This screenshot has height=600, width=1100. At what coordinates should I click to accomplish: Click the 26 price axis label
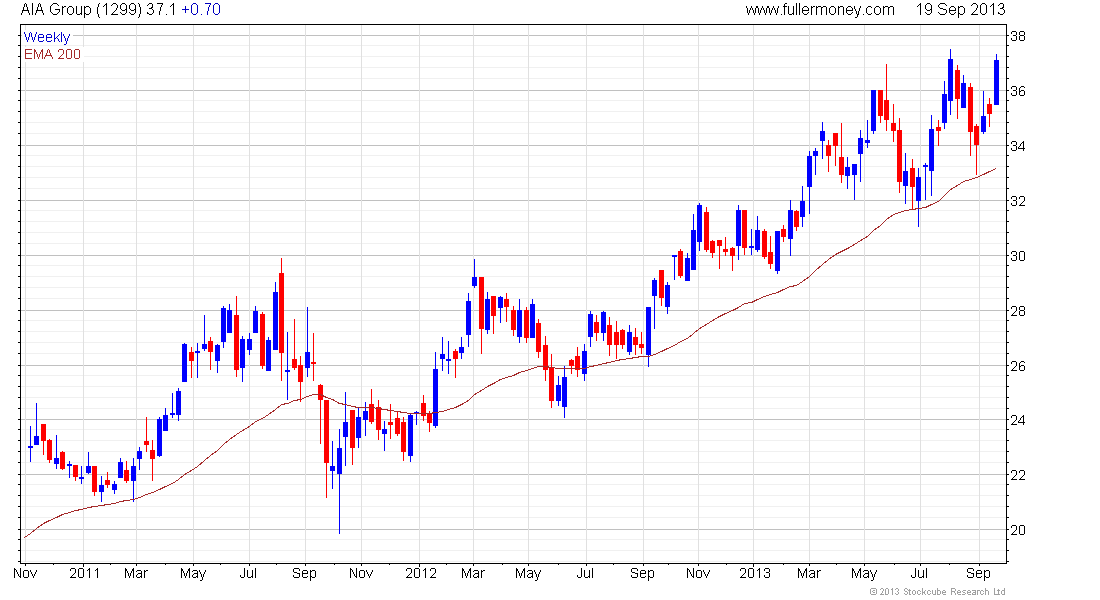tap(1017, 366)
